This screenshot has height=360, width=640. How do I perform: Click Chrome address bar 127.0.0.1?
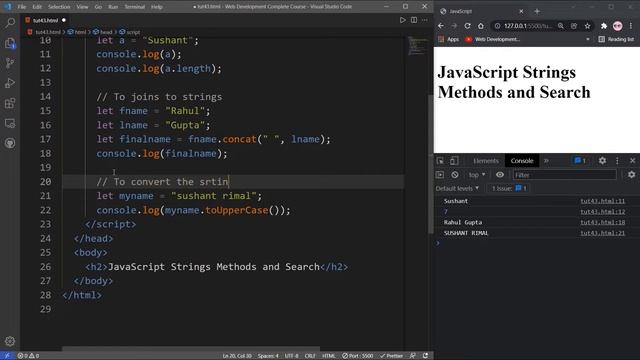click(527, 26)
